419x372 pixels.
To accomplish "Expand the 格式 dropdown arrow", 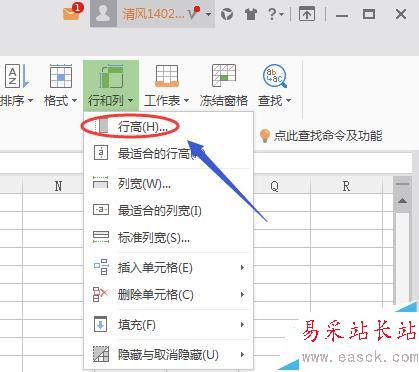I will pos(74,100).
